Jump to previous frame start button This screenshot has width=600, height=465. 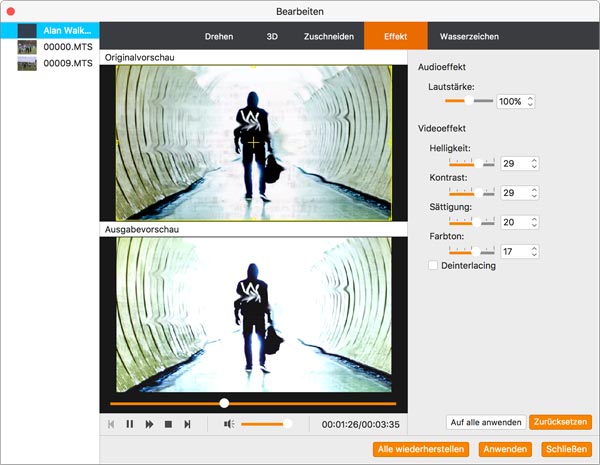click(x=111, y=424)
